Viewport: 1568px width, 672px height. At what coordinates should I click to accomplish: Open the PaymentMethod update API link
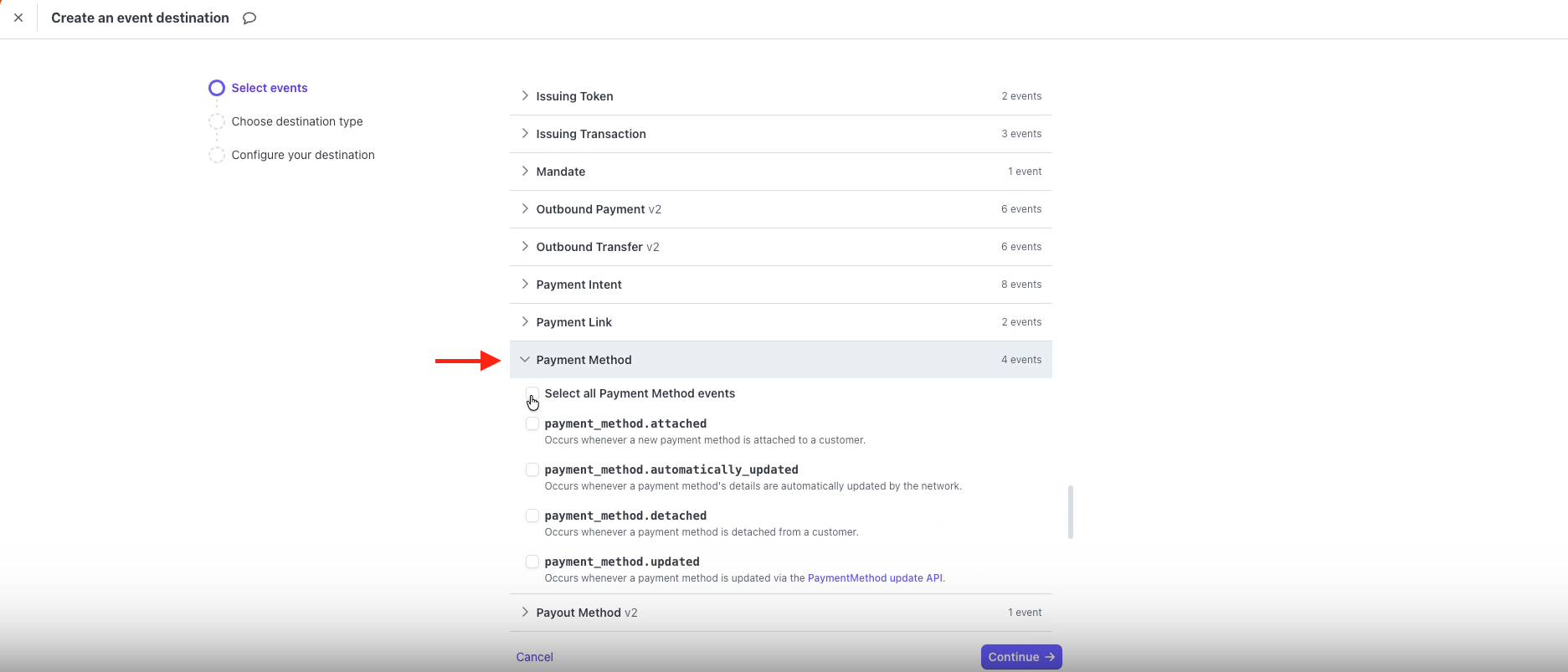coord(875,578)
